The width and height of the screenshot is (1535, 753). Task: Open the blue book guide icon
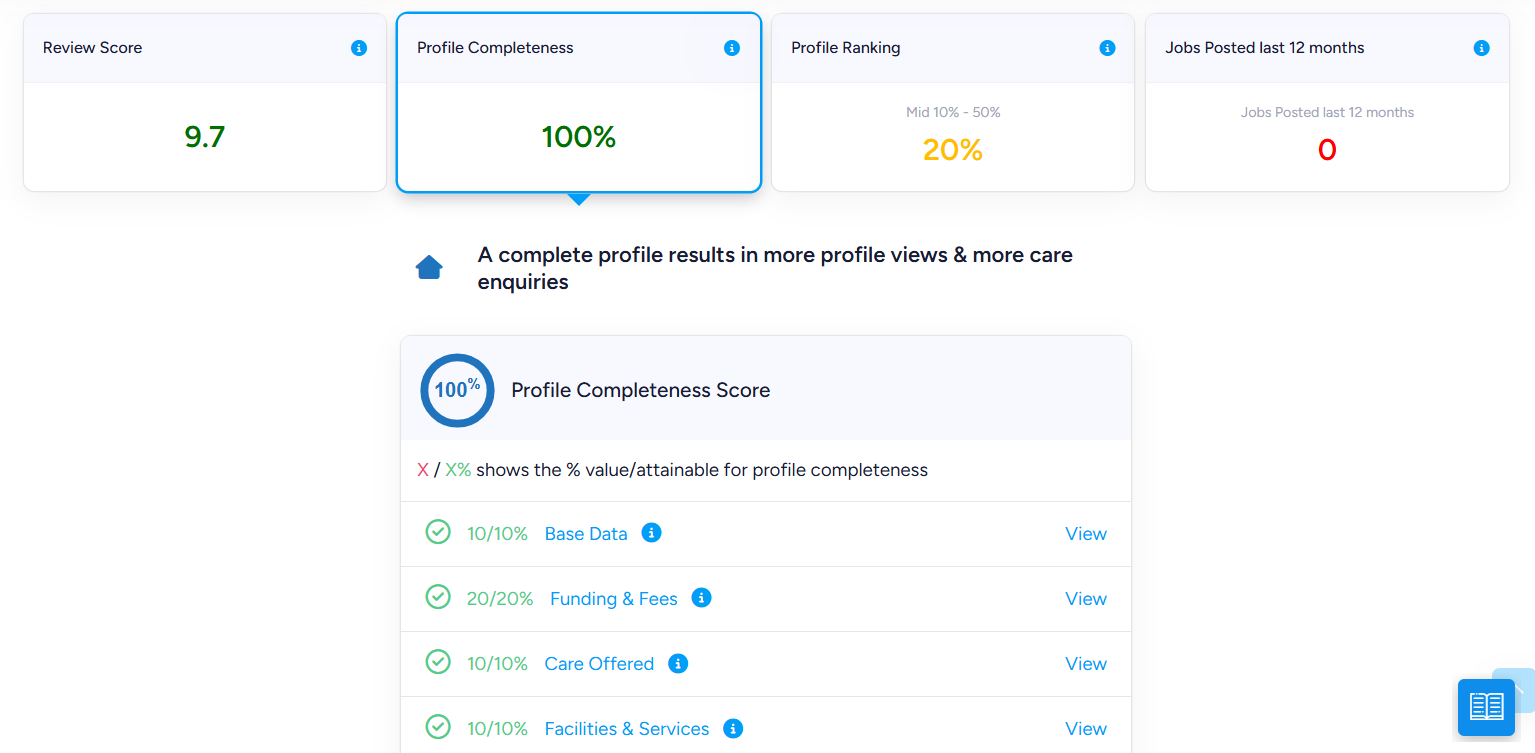[x=1486, y=707]
